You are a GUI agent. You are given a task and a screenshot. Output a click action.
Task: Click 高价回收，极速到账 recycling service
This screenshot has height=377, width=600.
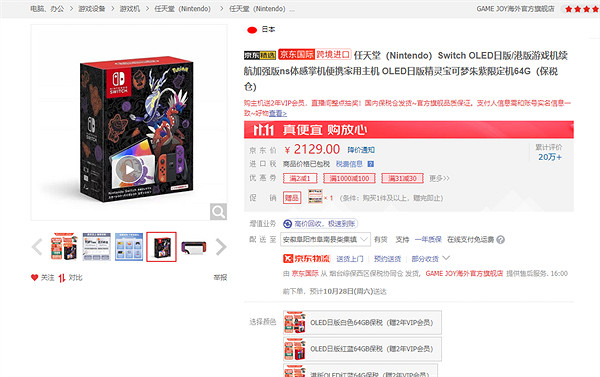tap(320, 224)
